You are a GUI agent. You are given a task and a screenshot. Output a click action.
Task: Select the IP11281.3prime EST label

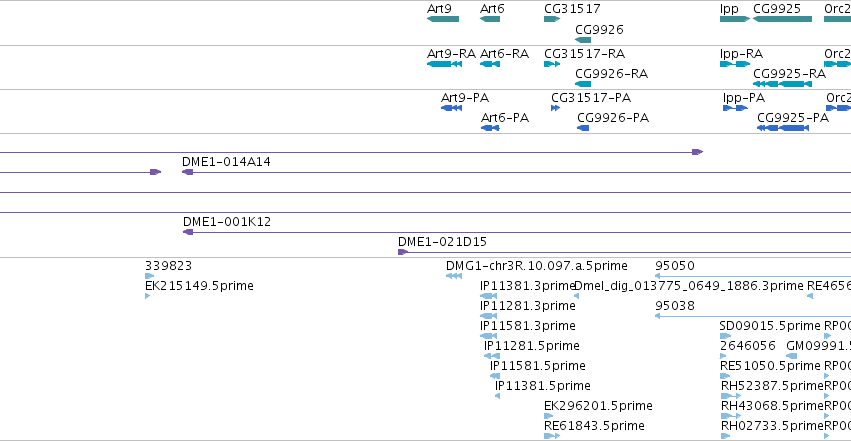click(x=528, y=306)
